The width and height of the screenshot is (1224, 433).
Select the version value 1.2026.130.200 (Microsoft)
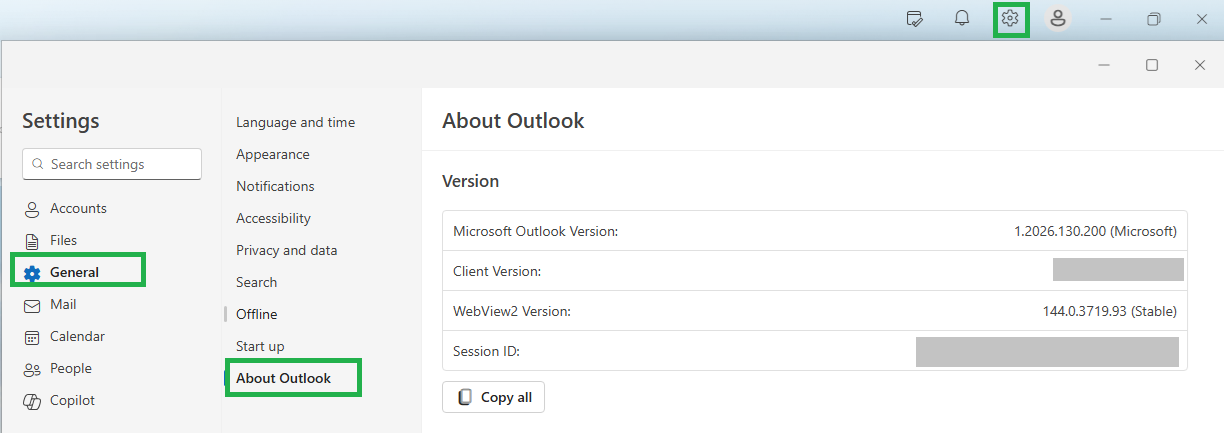click(x=1095, y=231)
